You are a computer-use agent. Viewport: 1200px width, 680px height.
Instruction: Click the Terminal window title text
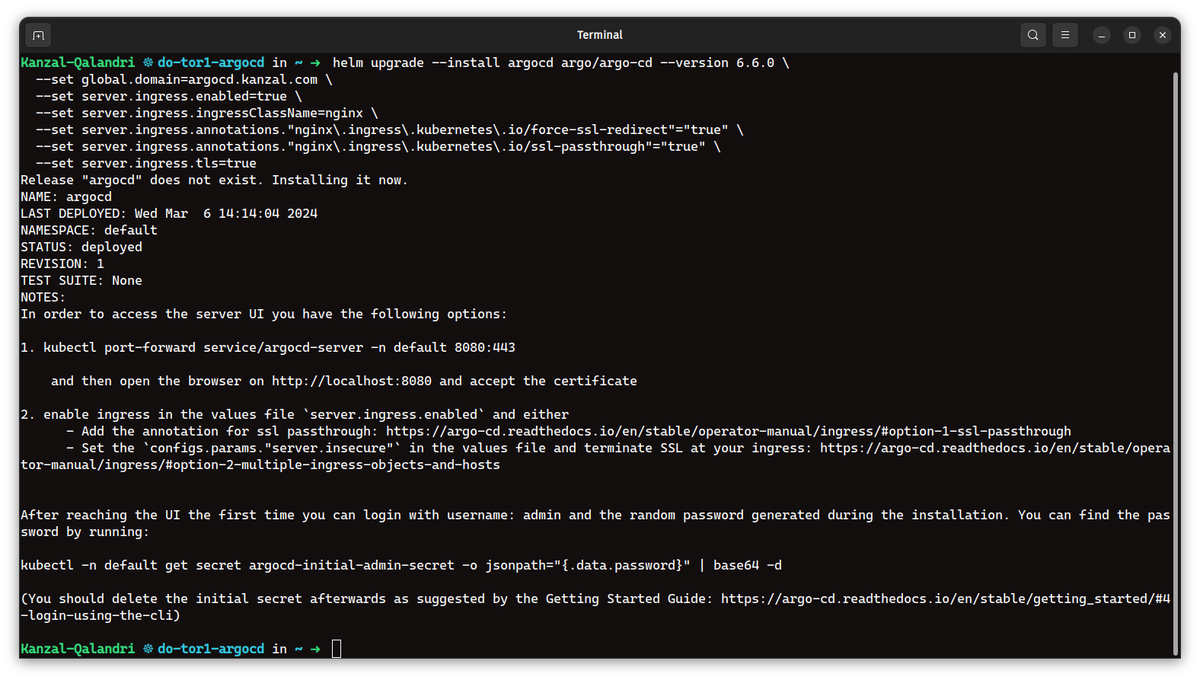[x=600, y=35]
